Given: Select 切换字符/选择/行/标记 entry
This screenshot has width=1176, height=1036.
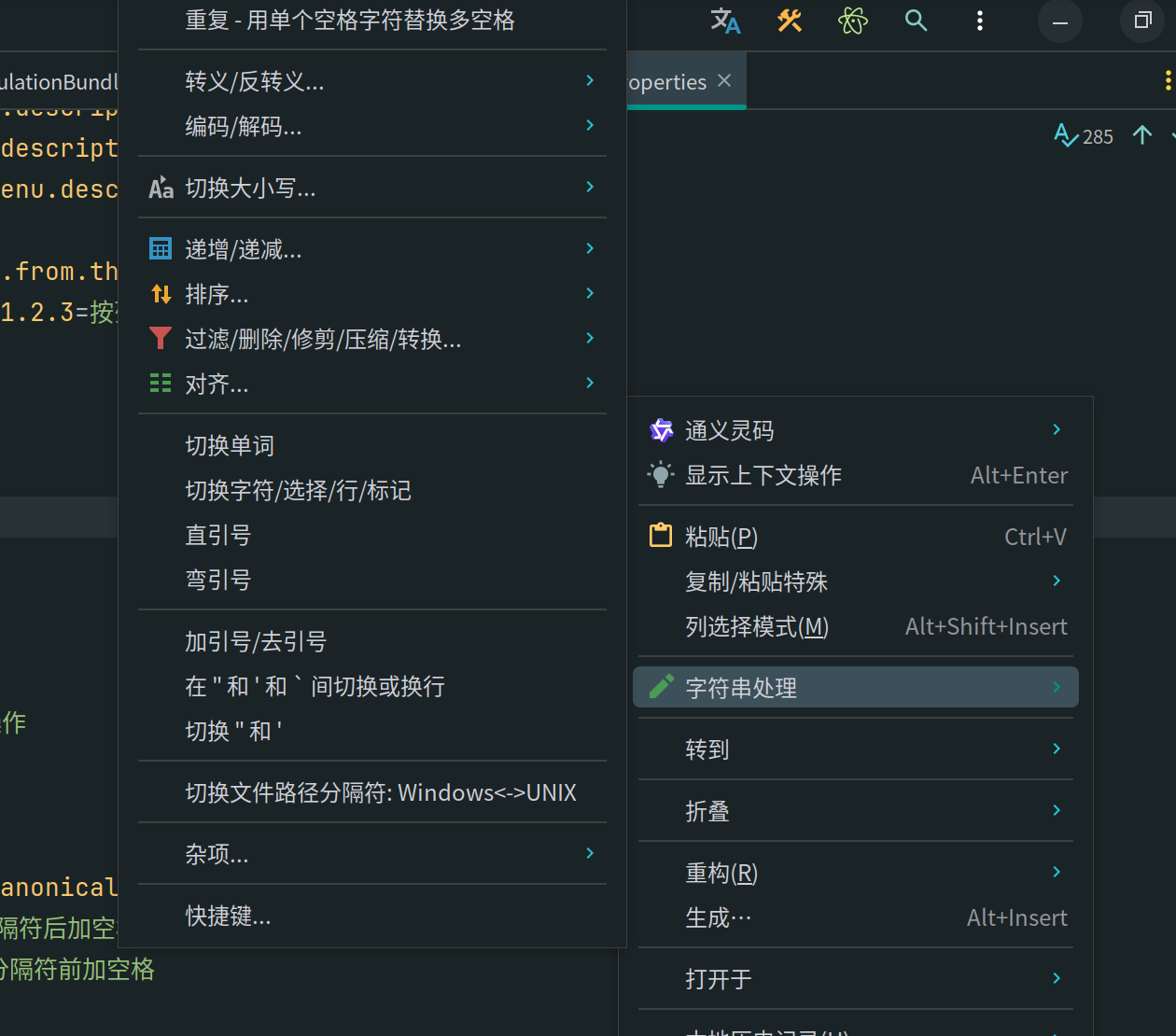Looking at the screenshot, I should [372, 490].
